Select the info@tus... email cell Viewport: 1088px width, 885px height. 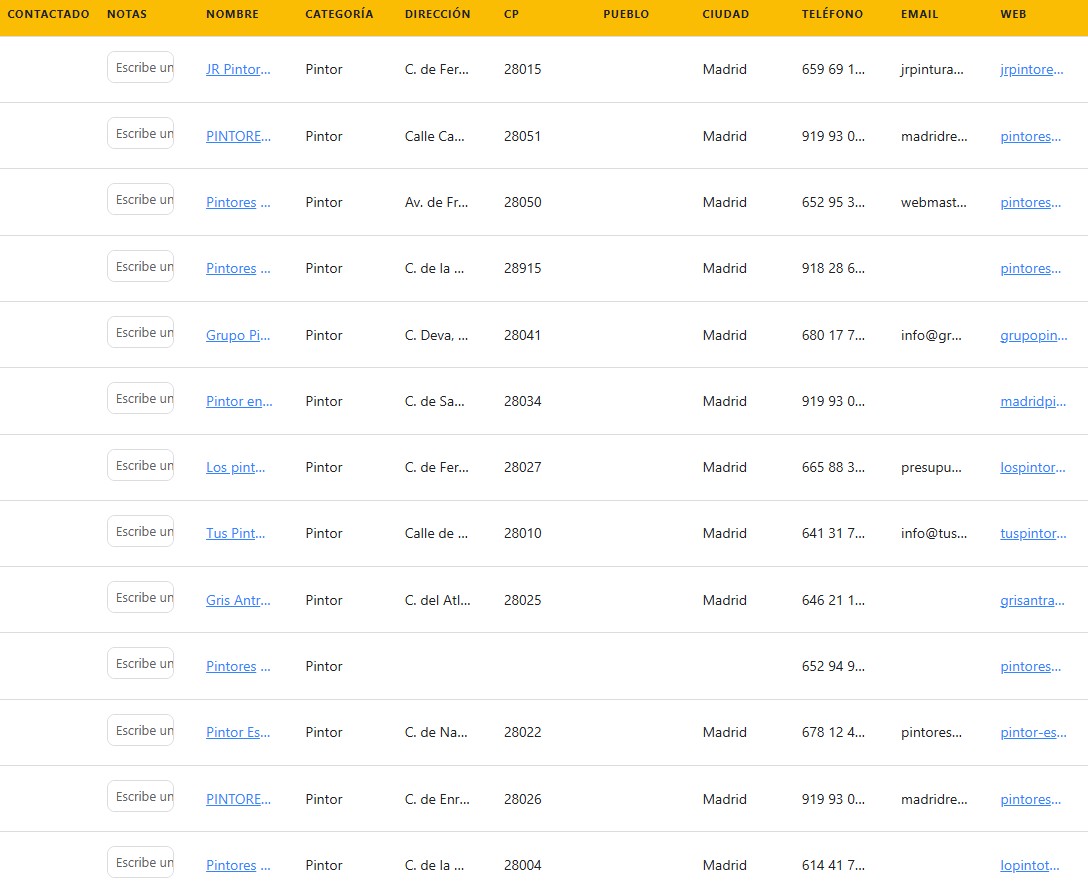coord(934,533)
